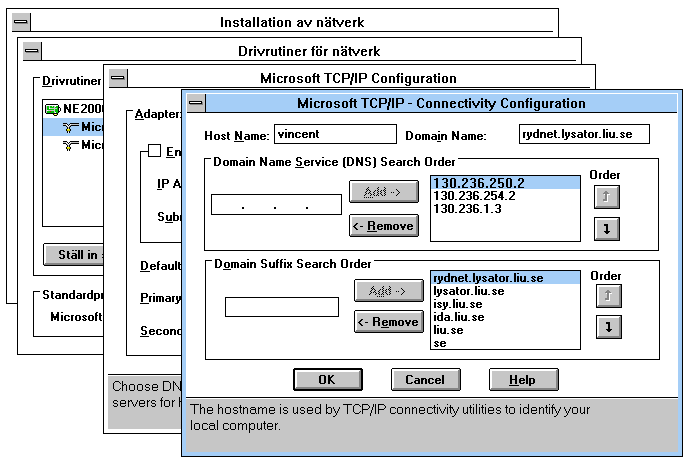Open Microsoft TCP/IP Configuration system menu
This screenshot has width=686, height=460.
pos(119,78)
